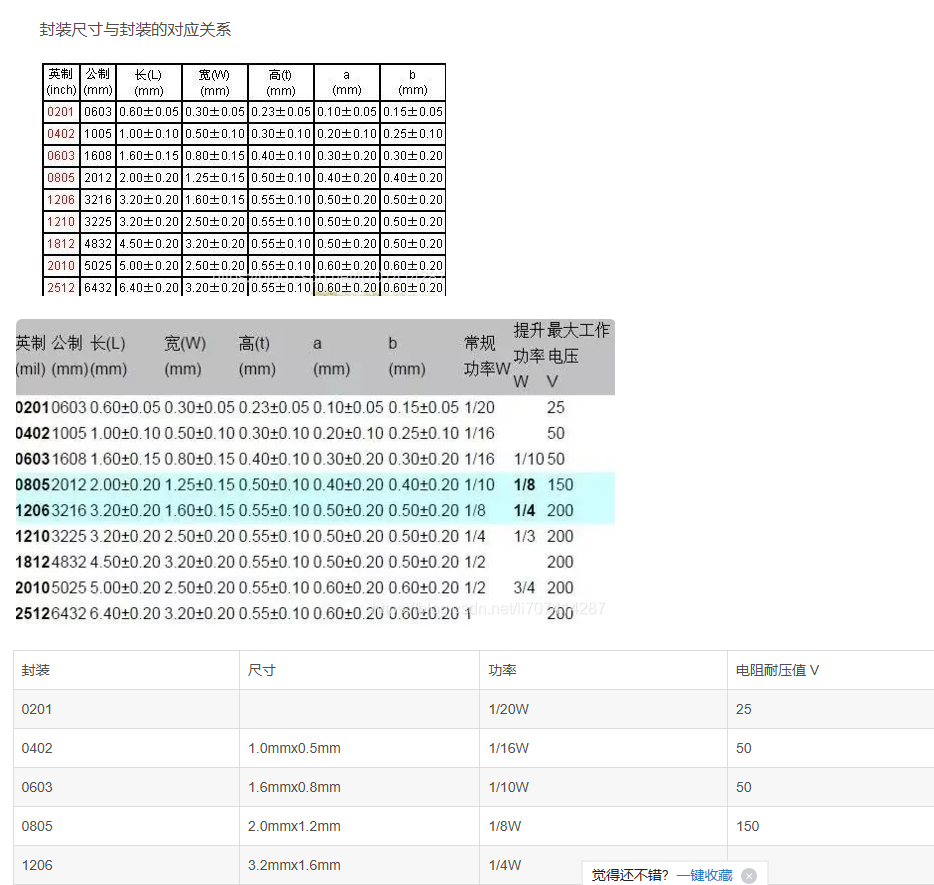The width and height of the screenshot is (934, 885).
Task: Click the 尺寸 column header
Action: (x=262, y=670)
